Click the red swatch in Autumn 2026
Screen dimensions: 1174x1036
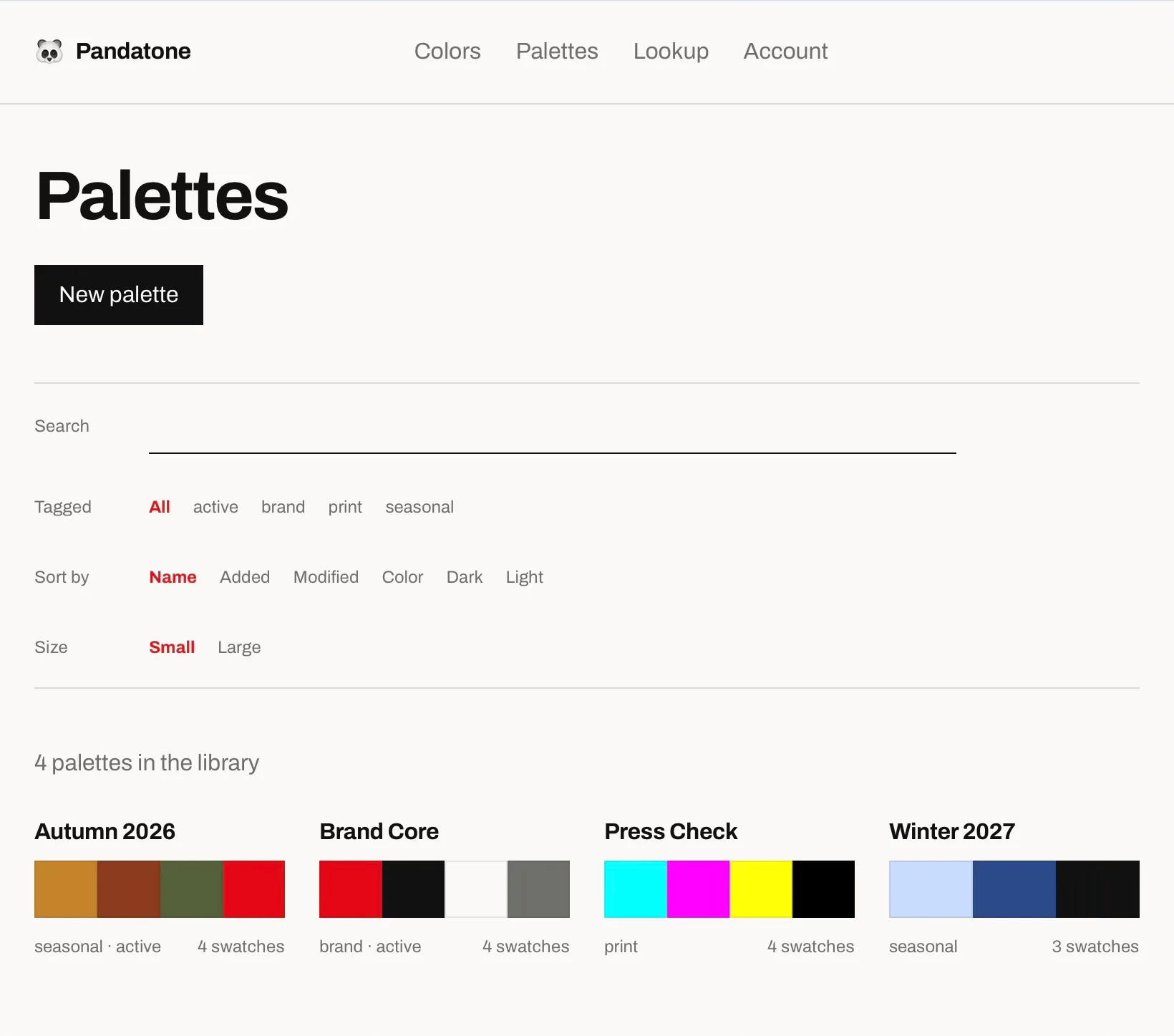point(254,889)
